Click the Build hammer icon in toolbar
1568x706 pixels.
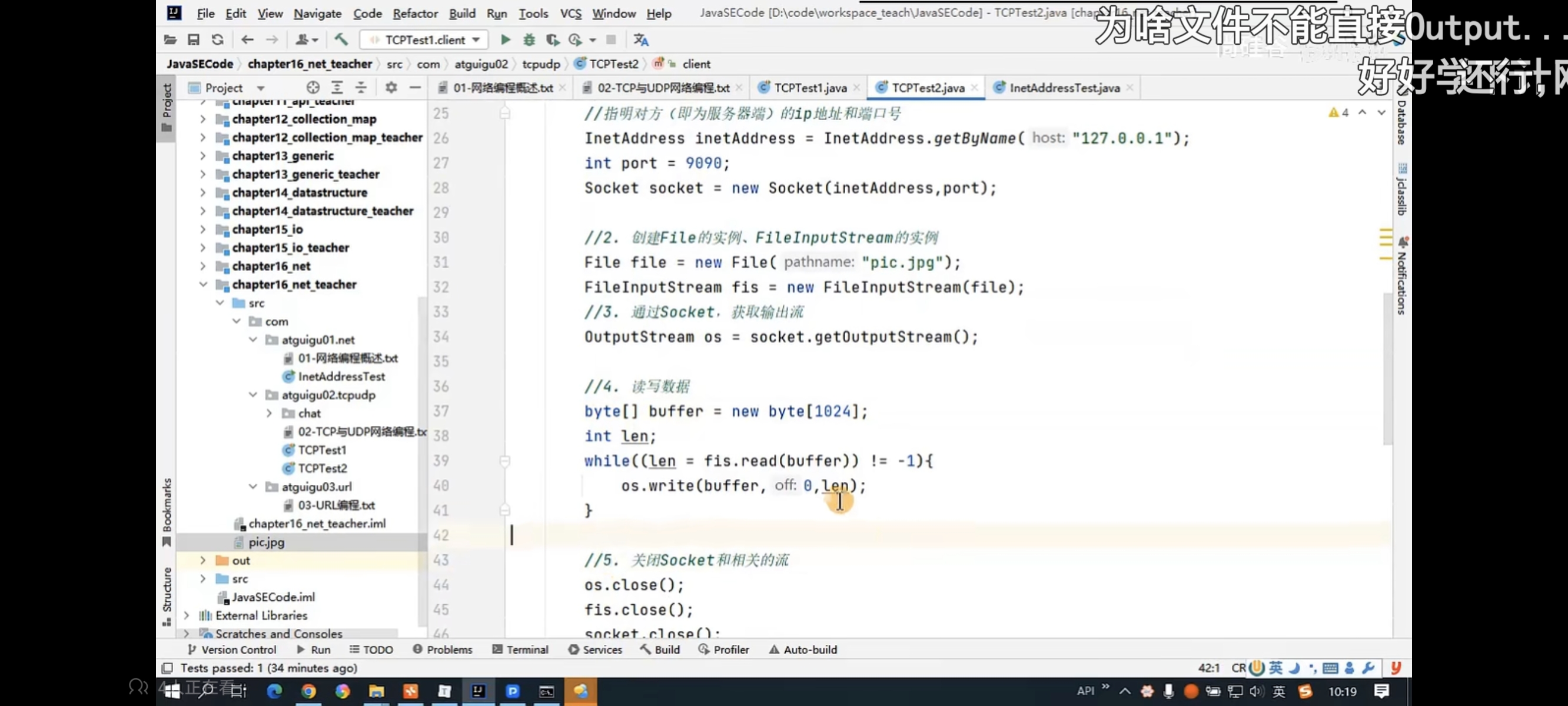coord(341,39)
